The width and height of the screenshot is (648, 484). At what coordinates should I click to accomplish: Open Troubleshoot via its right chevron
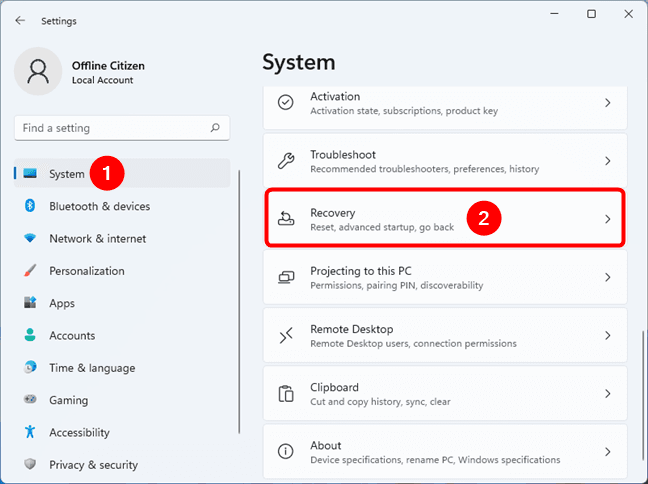(x=607, y=161)
